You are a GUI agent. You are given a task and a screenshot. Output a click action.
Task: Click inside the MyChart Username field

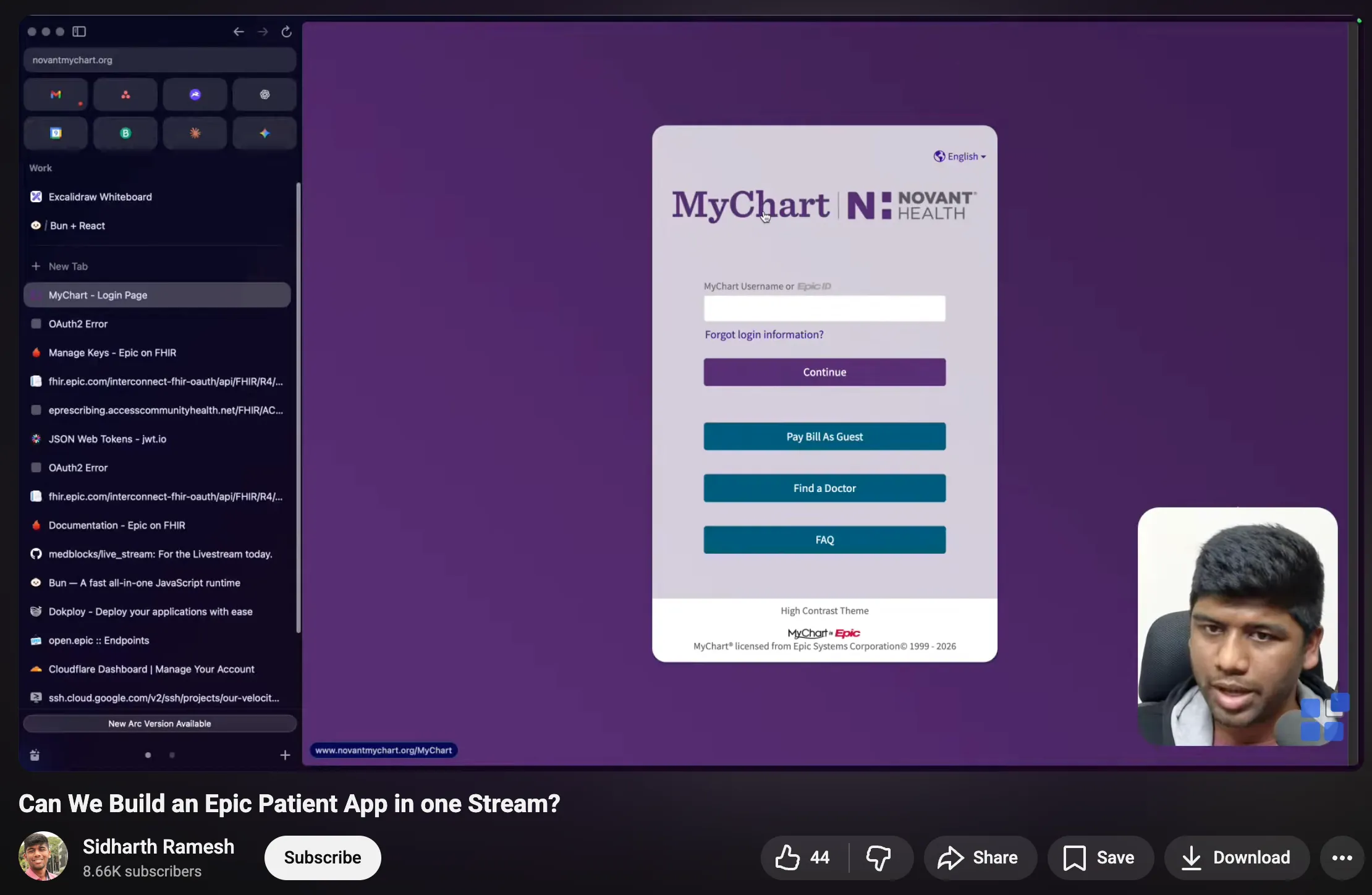pyautogui.click(x=824, y=308)
